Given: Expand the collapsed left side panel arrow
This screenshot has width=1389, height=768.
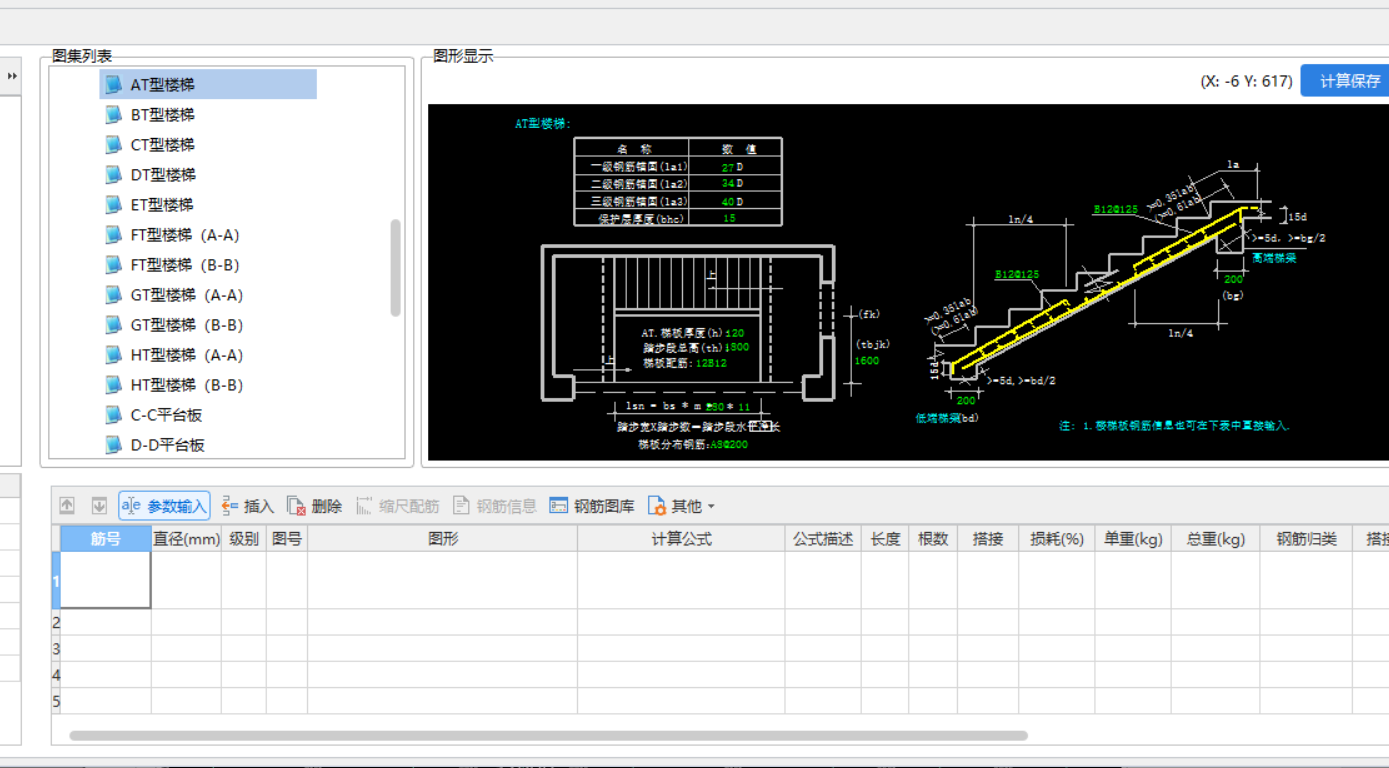Looking at the screenshot, I should 12,76.
